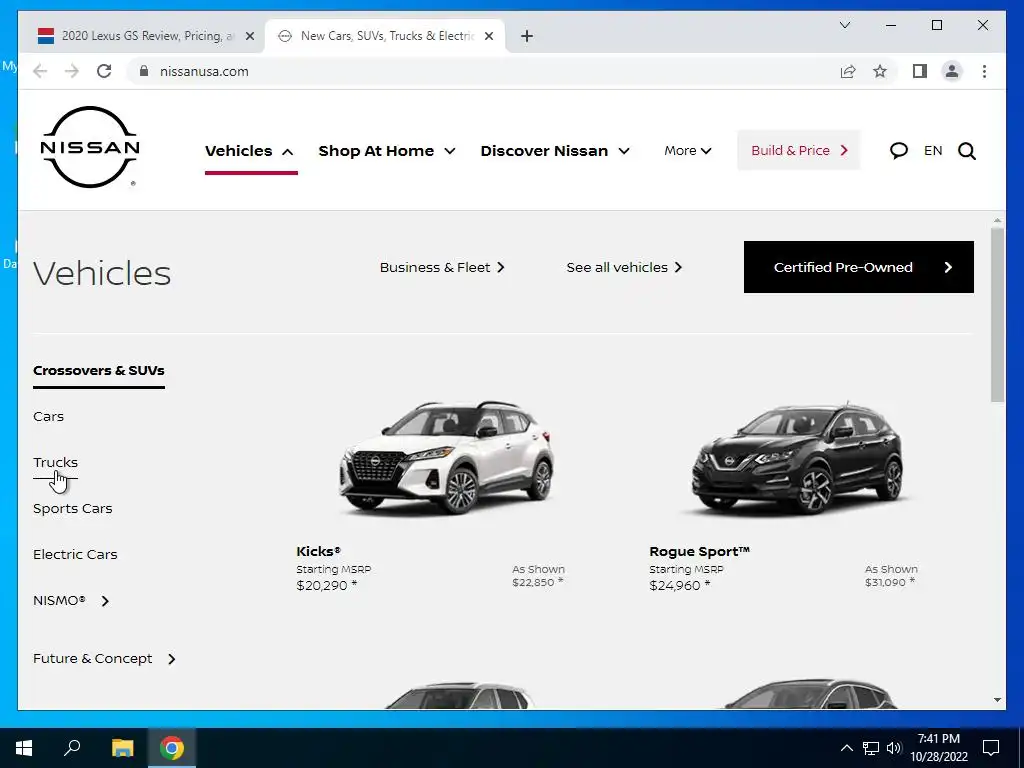This screenshot has height=768, width=1024.
Task: Open the tab search chevron
Action: [844, 25]
